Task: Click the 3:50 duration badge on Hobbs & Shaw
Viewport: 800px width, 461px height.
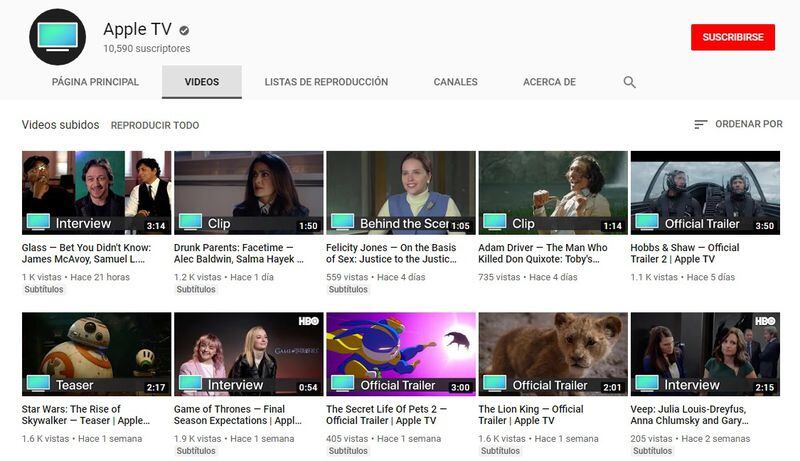Action: (x=765, y=226)
